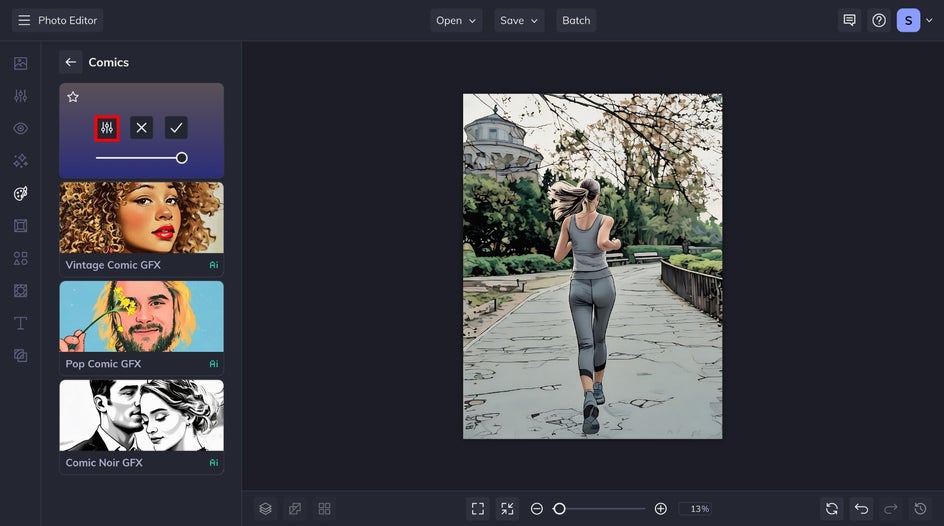Select the Text tool sidebar icon

tap(20, 323)
